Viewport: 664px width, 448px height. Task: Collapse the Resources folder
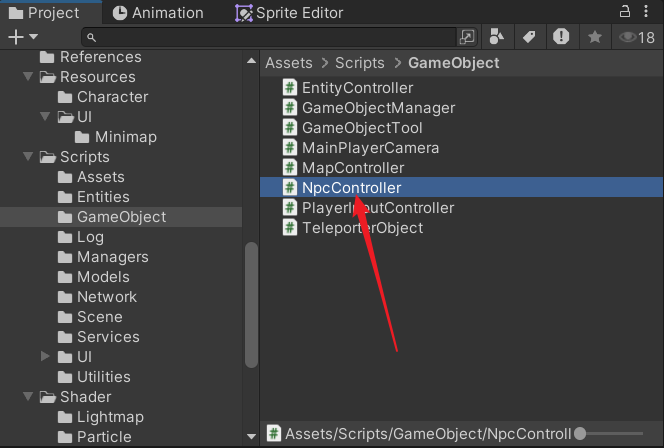click(x=28, y=77)
